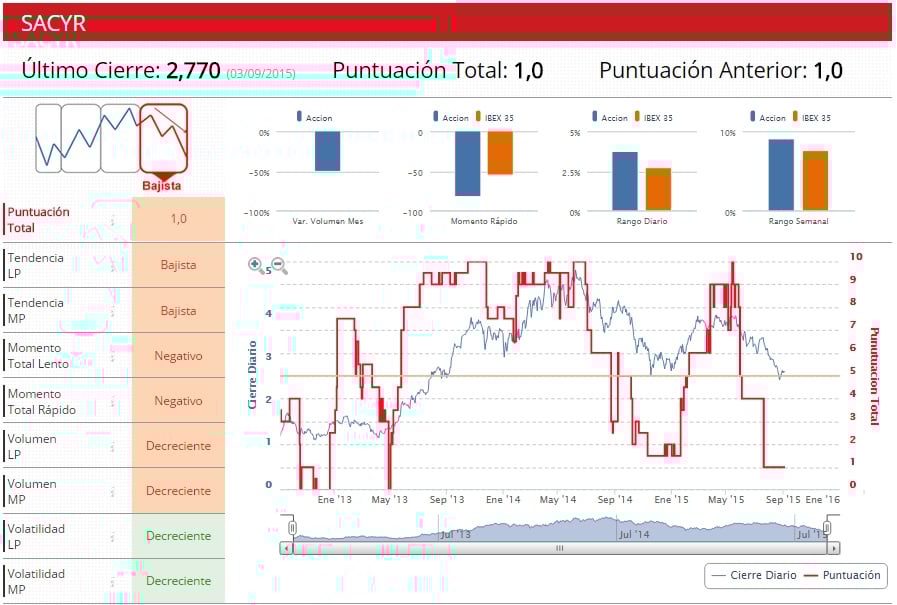Click the Negativo value for Momento Total Lento
The width and height of the screenshot is (897, 605).
[178, 356]
